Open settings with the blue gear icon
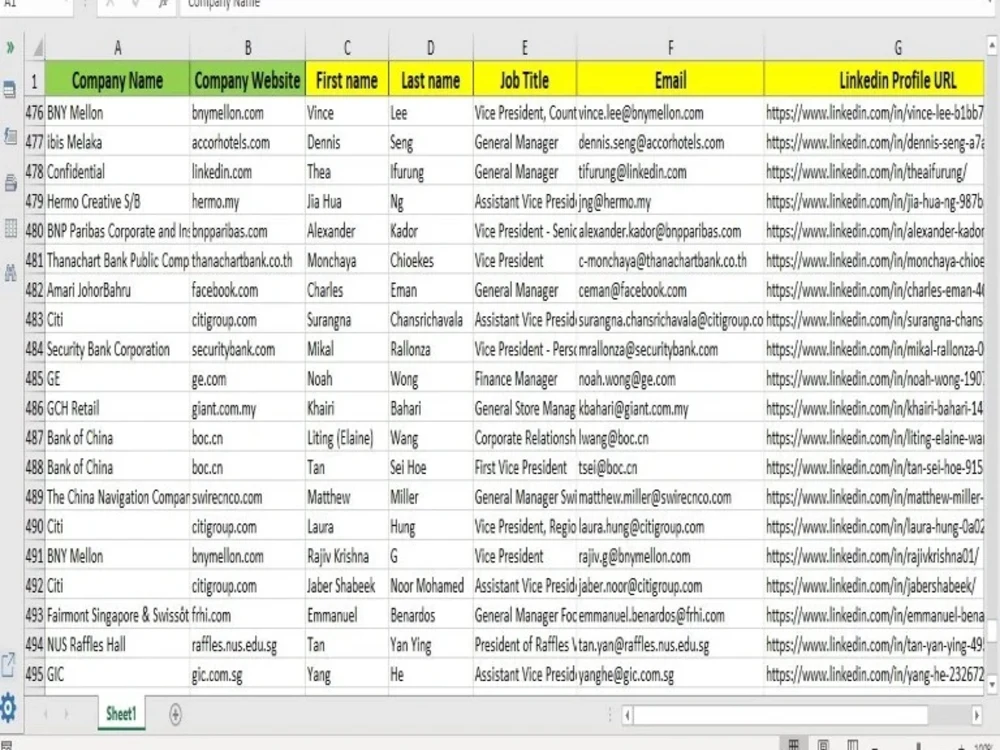This screenshot has width=1000, height=750. tap(8, 708)
